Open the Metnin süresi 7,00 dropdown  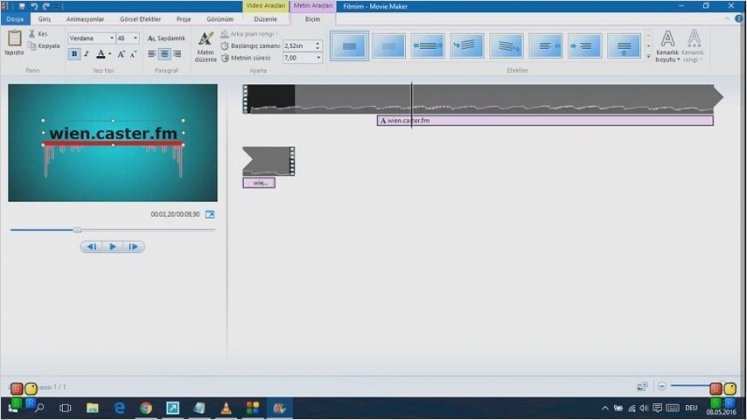[x=318, y=58]
